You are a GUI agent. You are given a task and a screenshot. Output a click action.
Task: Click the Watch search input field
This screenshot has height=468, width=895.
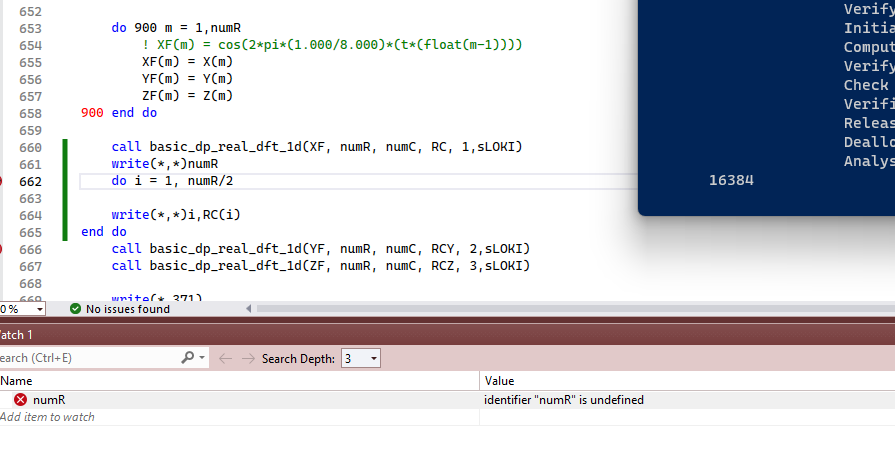[x=88, y=358]
